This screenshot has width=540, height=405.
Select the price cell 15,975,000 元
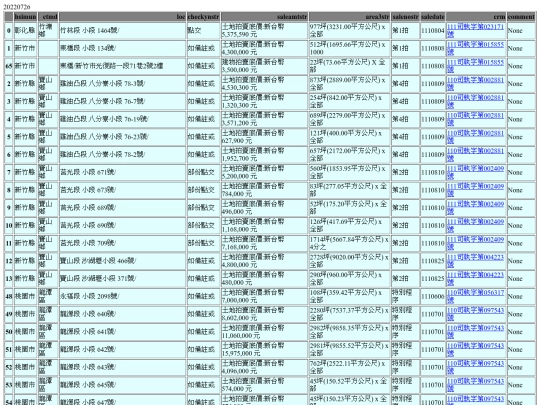point(264,350)
